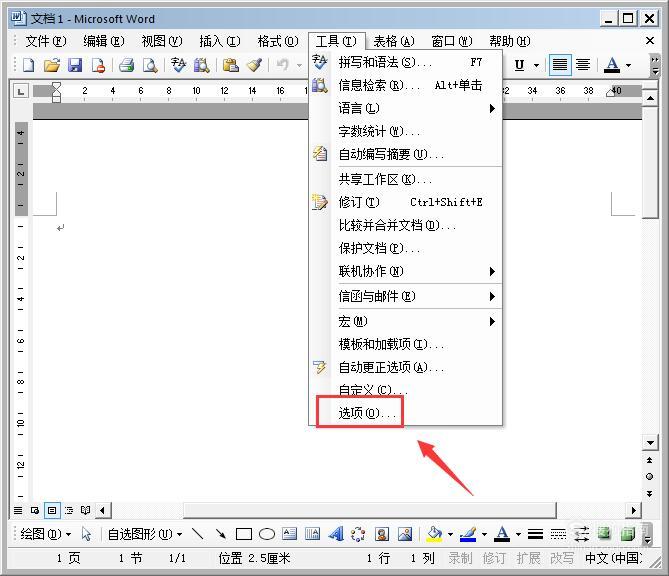Expand the 联机协作(N) submenu

(405, 271)
